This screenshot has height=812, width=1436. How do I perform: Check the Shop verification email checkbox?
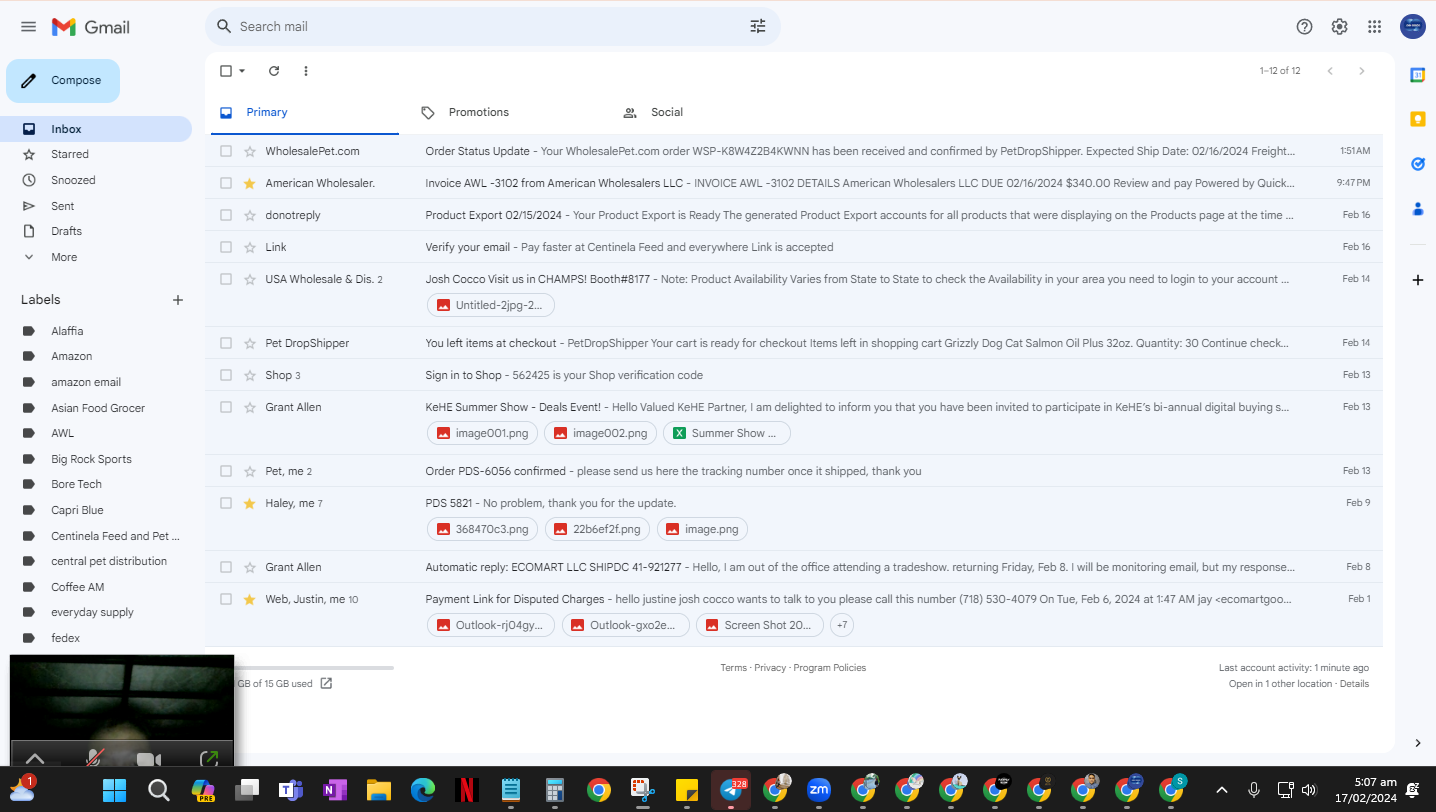[x=226, y=375]
